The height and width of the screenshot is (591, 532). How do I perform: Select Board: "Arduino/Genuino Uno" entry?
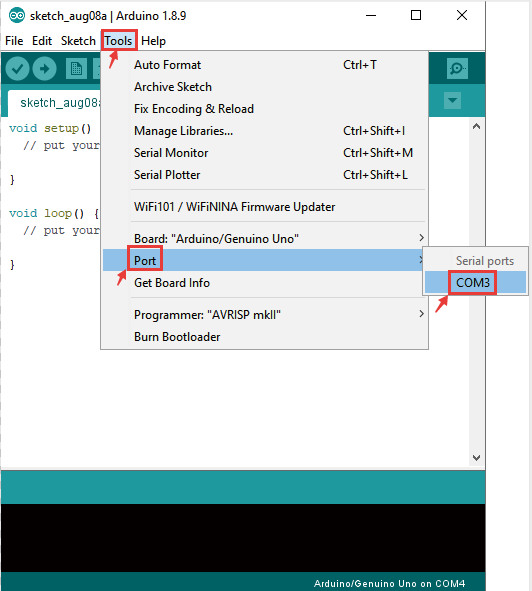click(265, 239)
